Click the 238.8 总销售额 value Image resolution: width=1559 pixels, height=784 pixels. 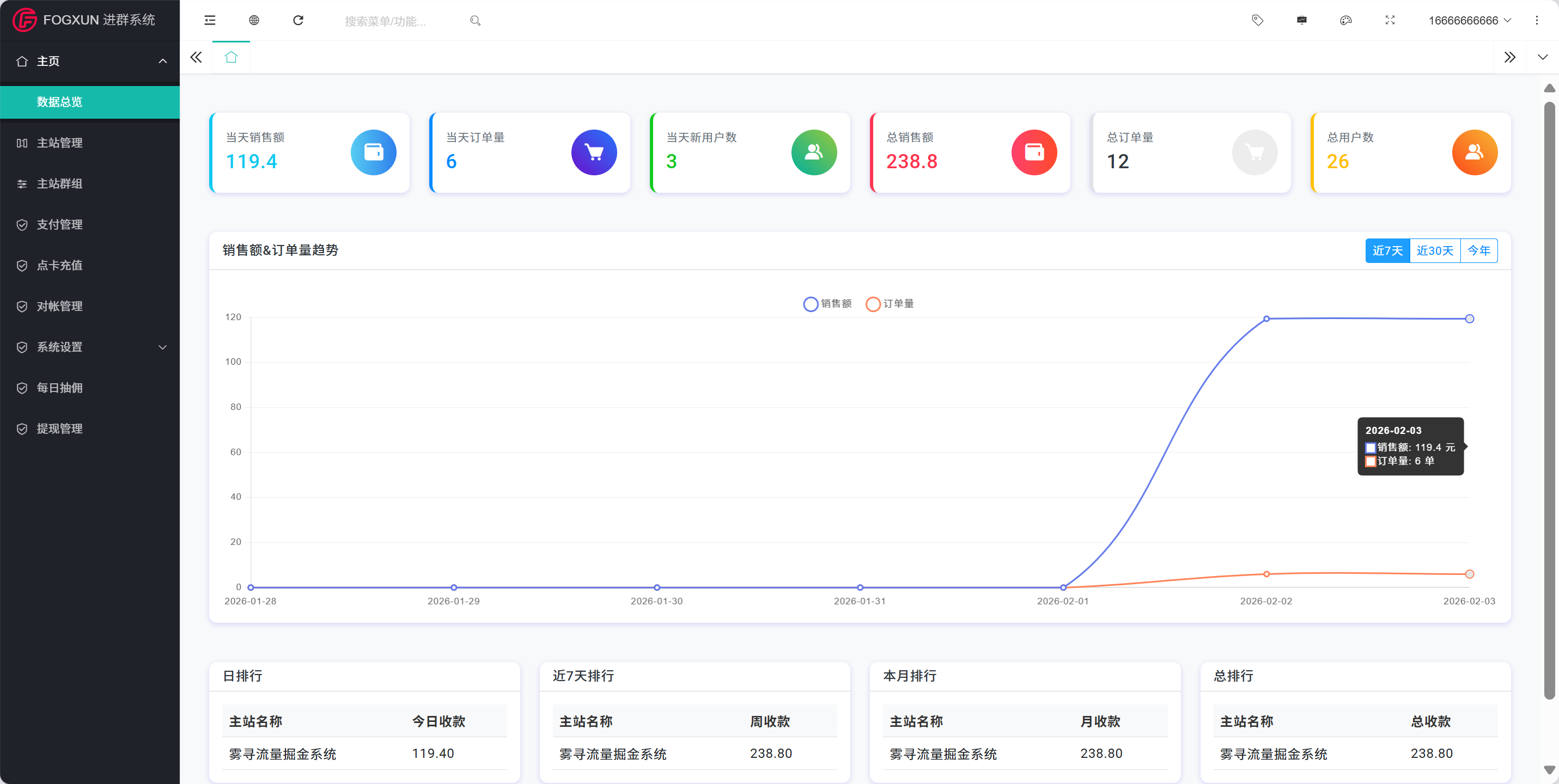point(911,162)
